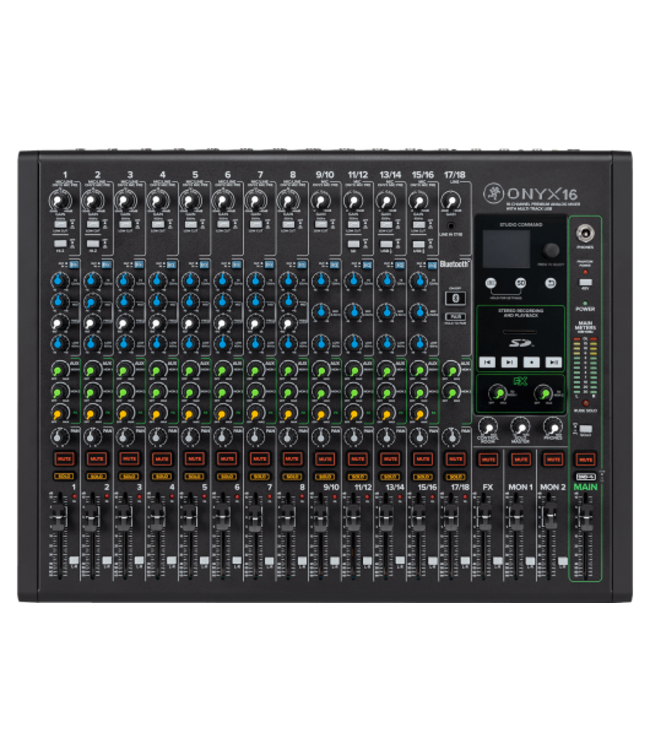Tap the Studio Command display screen
Viewport: 650px width, 750px height.
(x=506, y=249)
